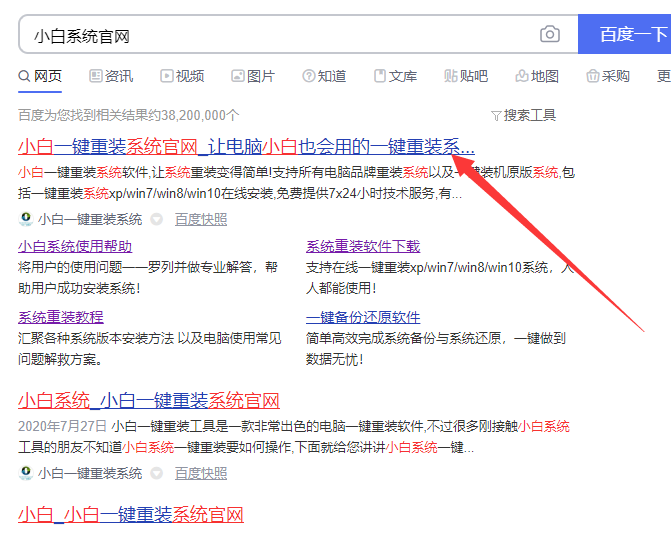Switch to the 资讯 tab

coord(110,76)
